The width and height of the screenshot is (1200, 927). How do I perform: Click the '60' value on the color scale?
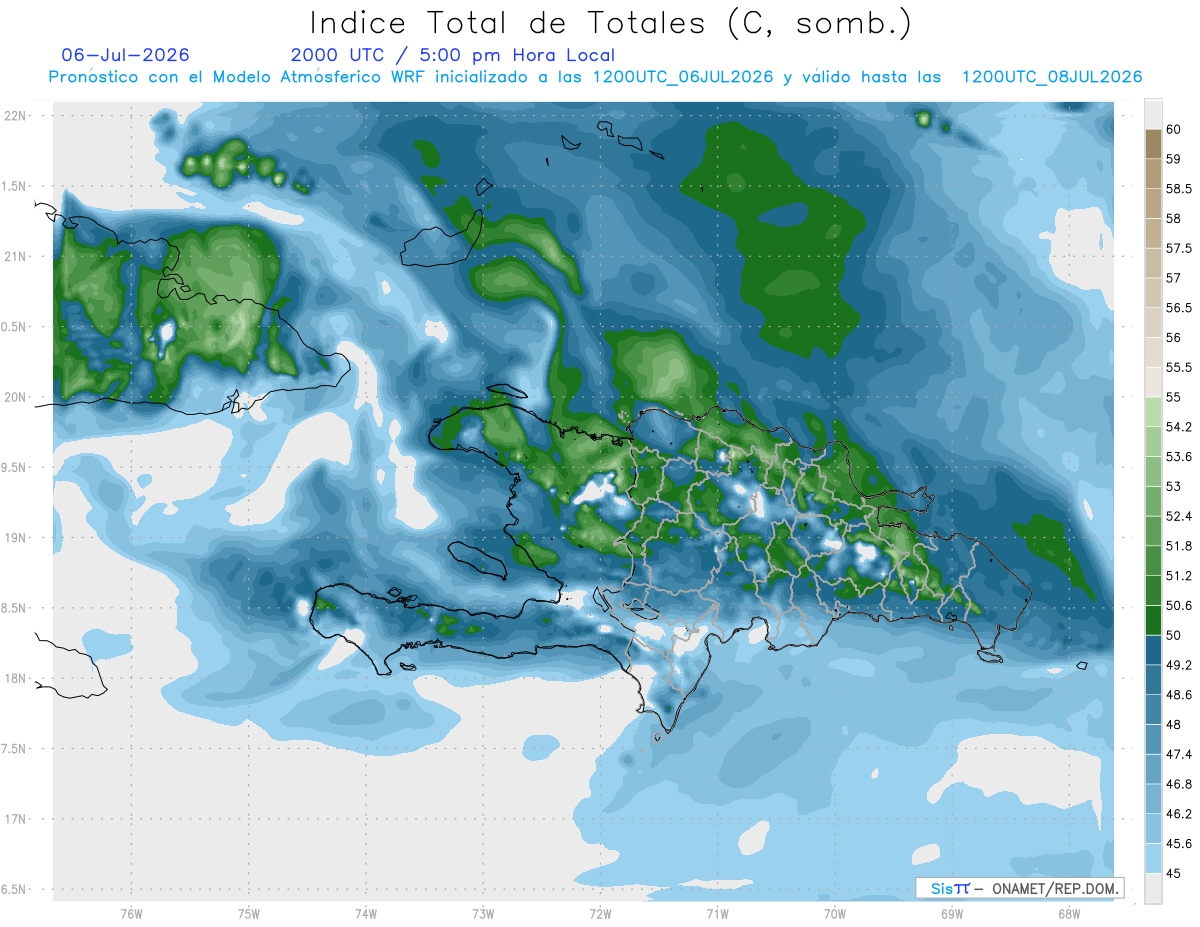(x=1174, y=129)
